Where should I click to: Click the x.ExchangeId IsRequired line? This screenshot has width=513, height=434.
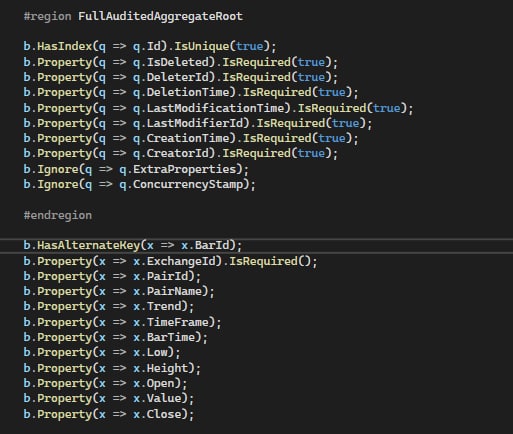tap(170, 261)
